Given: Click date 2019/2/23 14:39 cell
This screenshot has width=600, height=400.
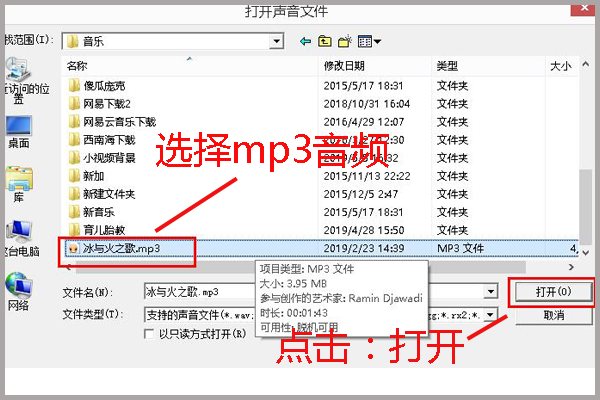Looking at the screenshot, I should [x=364, y=248].
